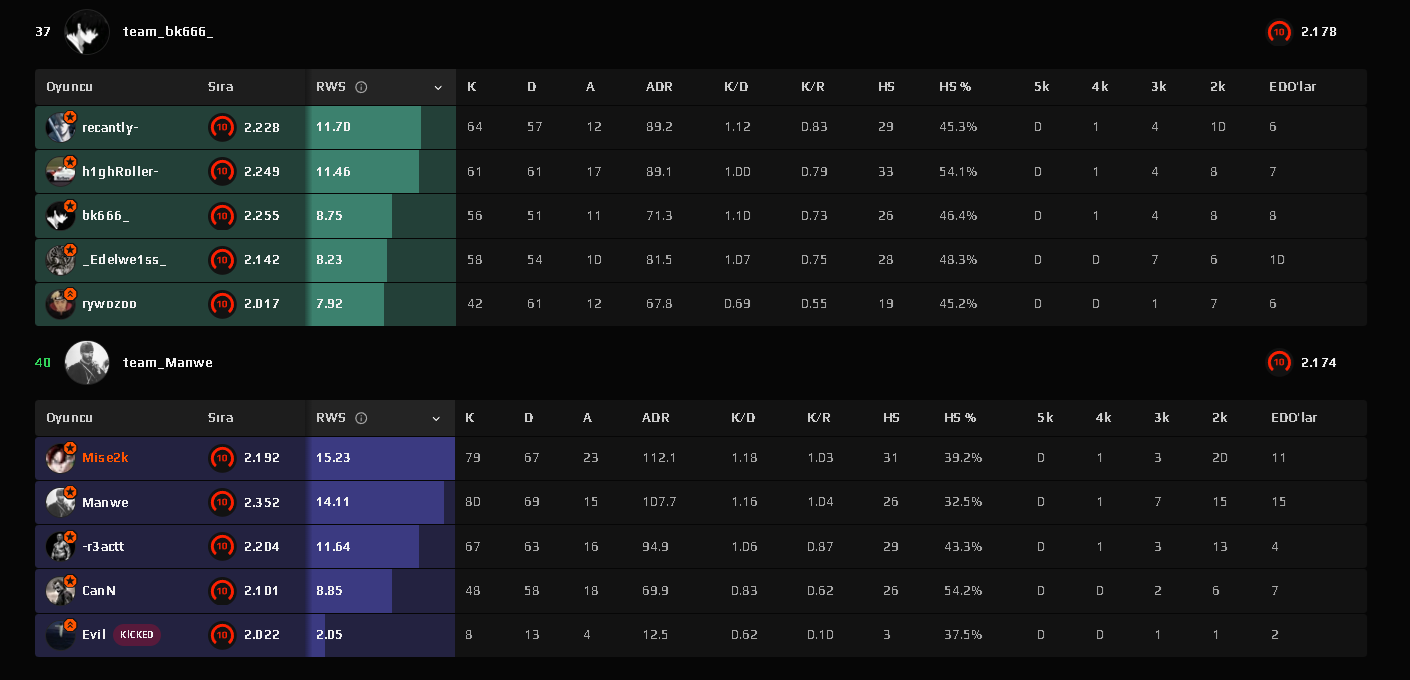Image resolution: width=1410 pixels, height=680 pixels.
Task: Click the RWS info icon in the team_Manwe table
Action: [361, 418]
